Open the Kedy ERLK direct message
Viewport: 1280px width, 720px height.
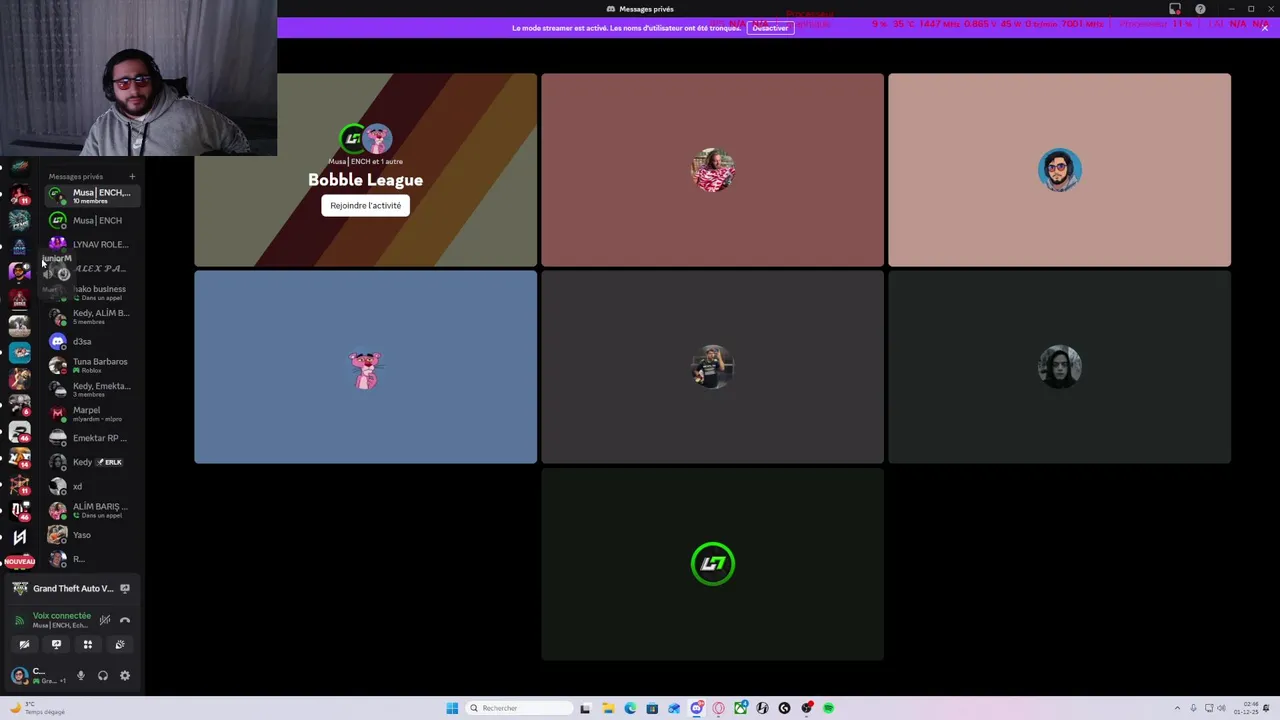tap(93, 462)
